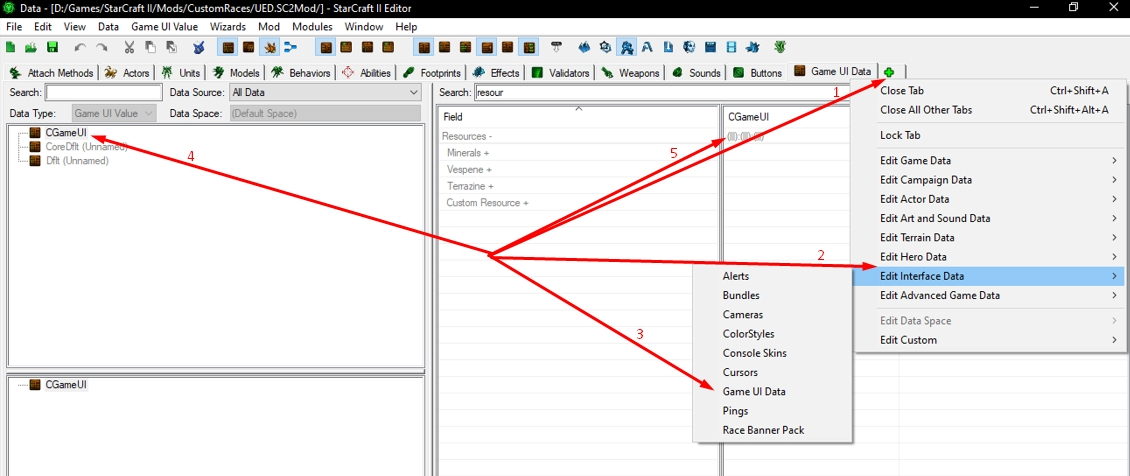Expand the Custom Resource field
This screenshot has width=1130, height=476.
(x=487, y=202)
